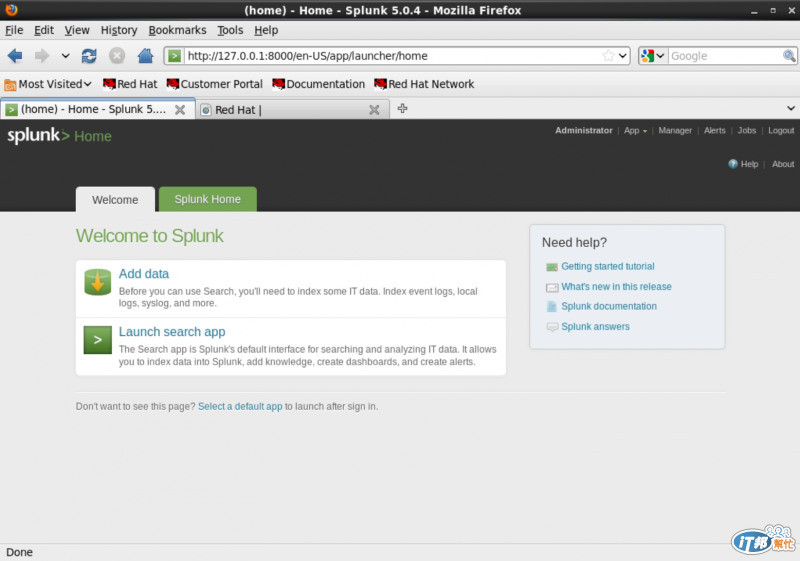Click the Help question mark icon

click(x=733, y=164)
